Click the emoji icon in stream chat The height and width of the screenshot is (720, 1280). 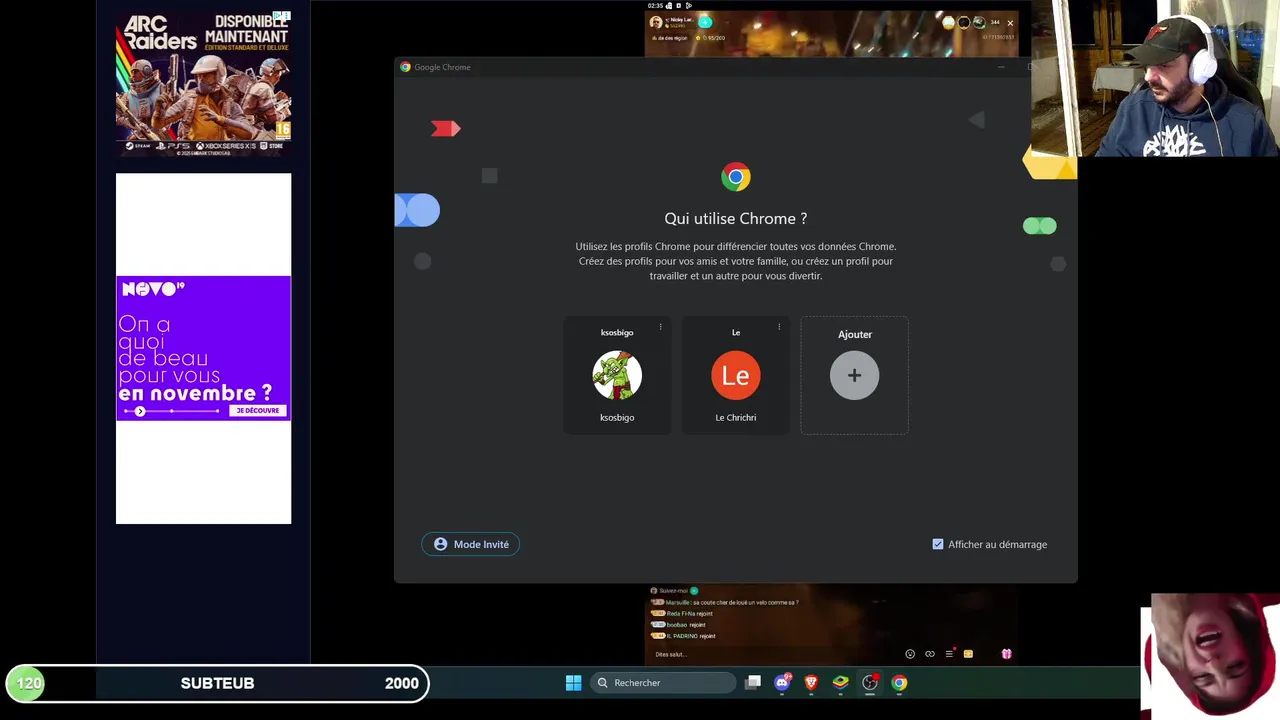(x=910, y=654)
